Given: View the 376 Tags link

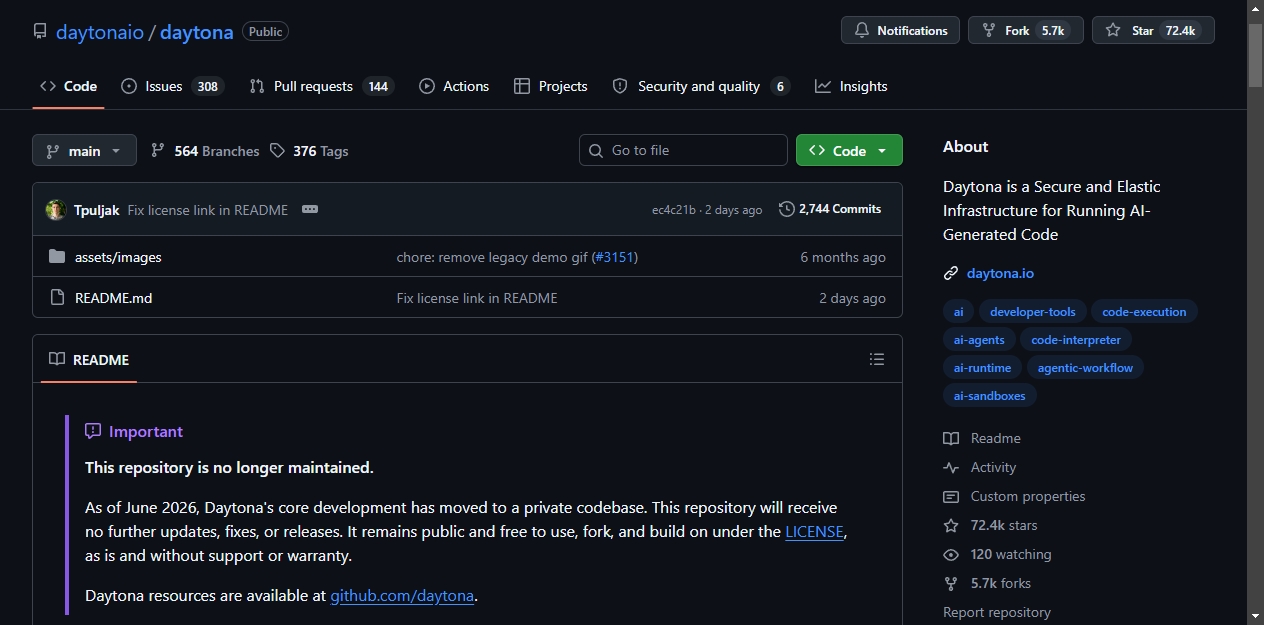Looking at the screenshot, I should [x=309, y=151].
